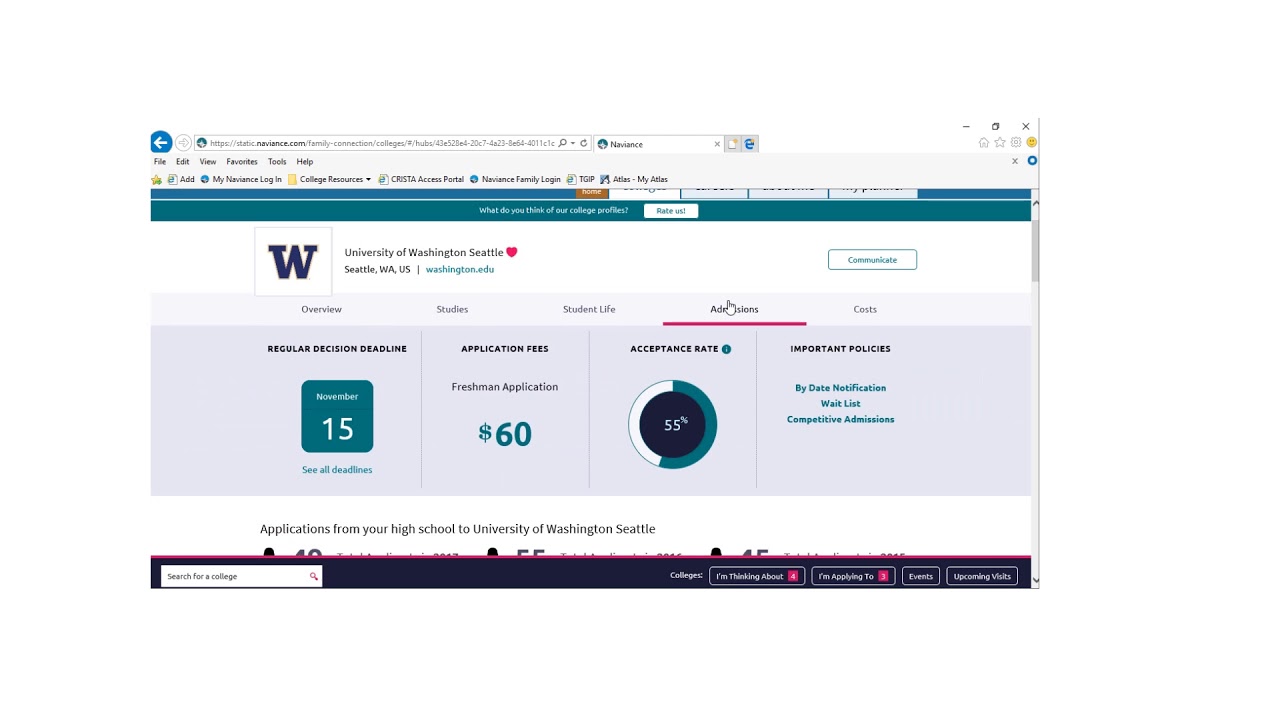This screenshot has height=720, width=1280.
Task: Click the home navigation tab
Action: (592, 192)
